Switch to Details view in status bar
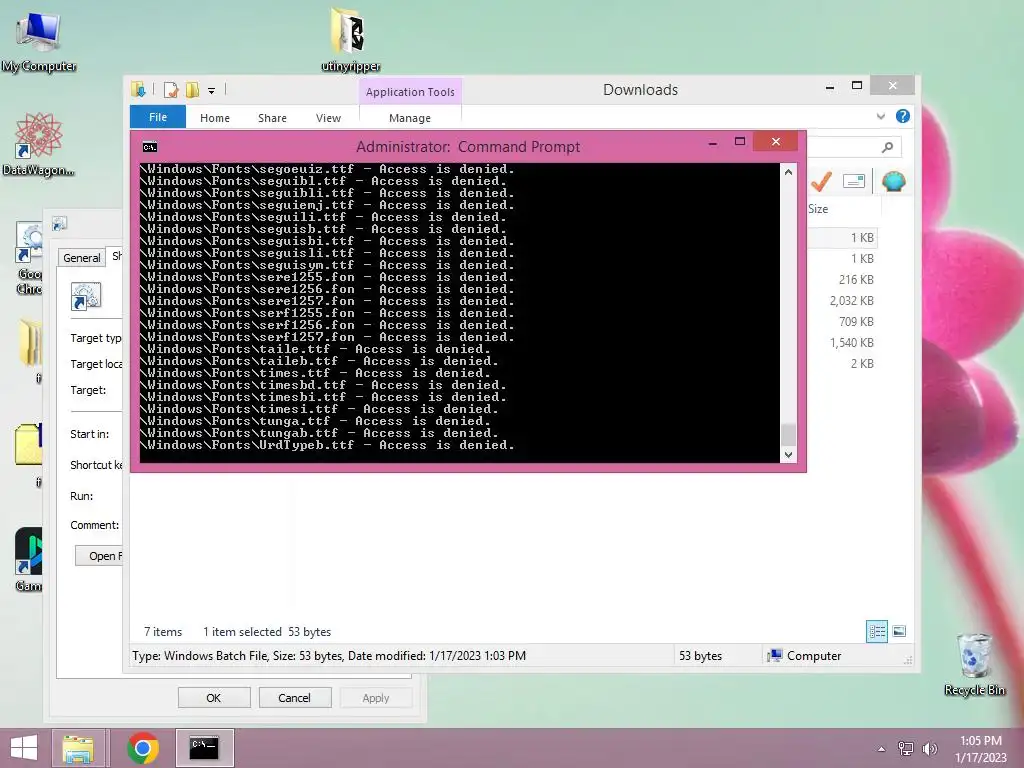 pos(876,631)
